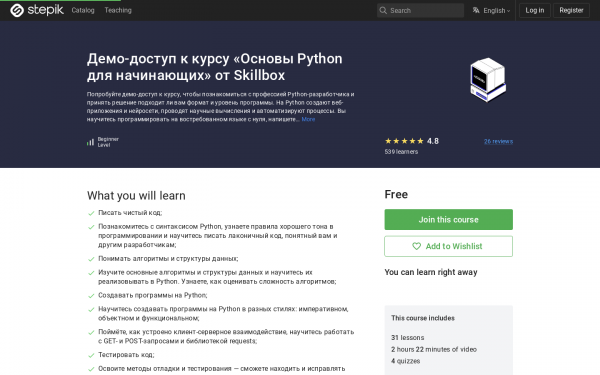Click the 4 quizzes entry
This screenshot has height=375, width=600.
tap(406, 361)
